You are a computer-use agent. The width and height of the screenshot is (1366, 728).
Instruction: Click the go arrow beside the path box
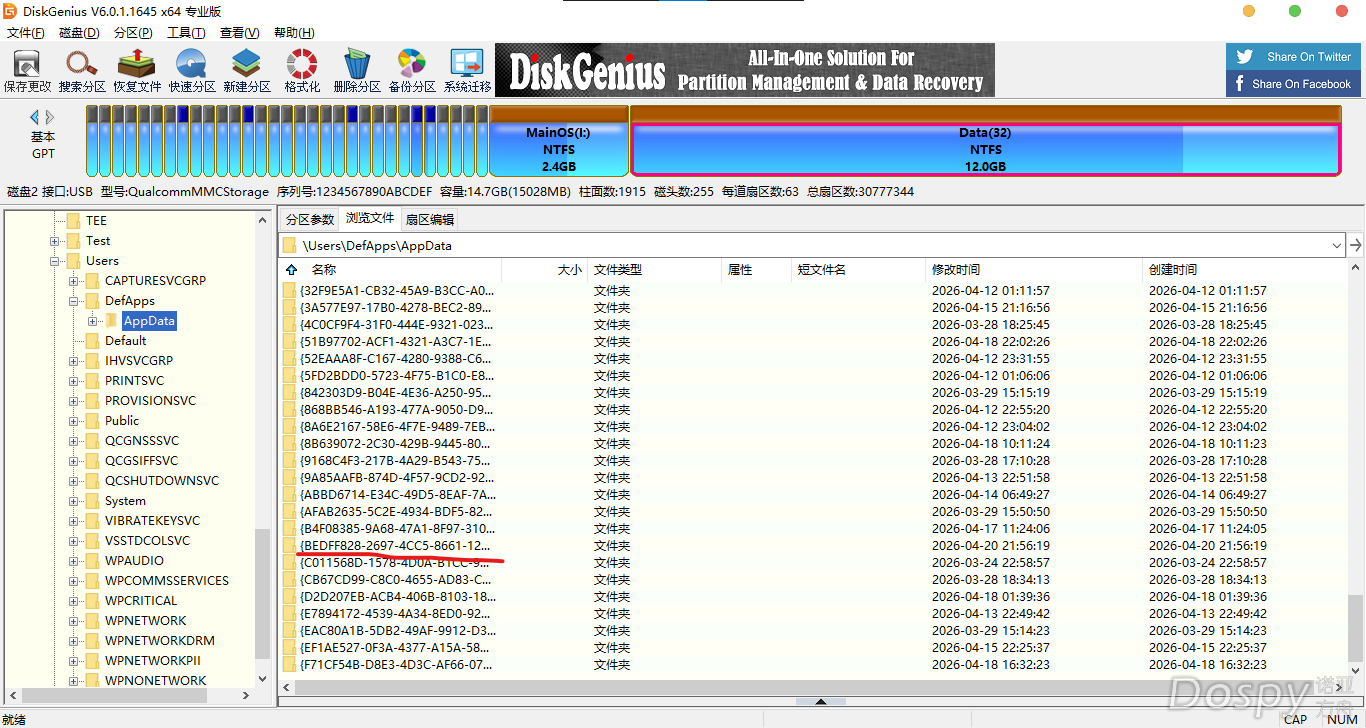coord(1356,245)
